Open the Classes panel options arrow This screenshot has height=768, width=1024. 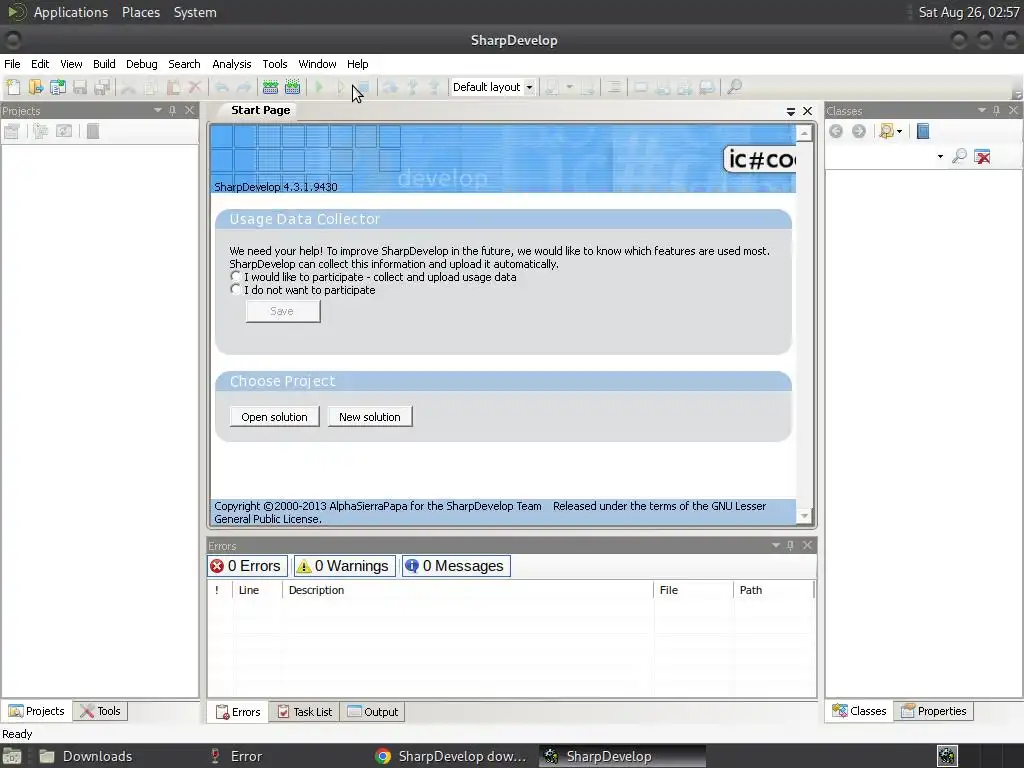point(982,110)
